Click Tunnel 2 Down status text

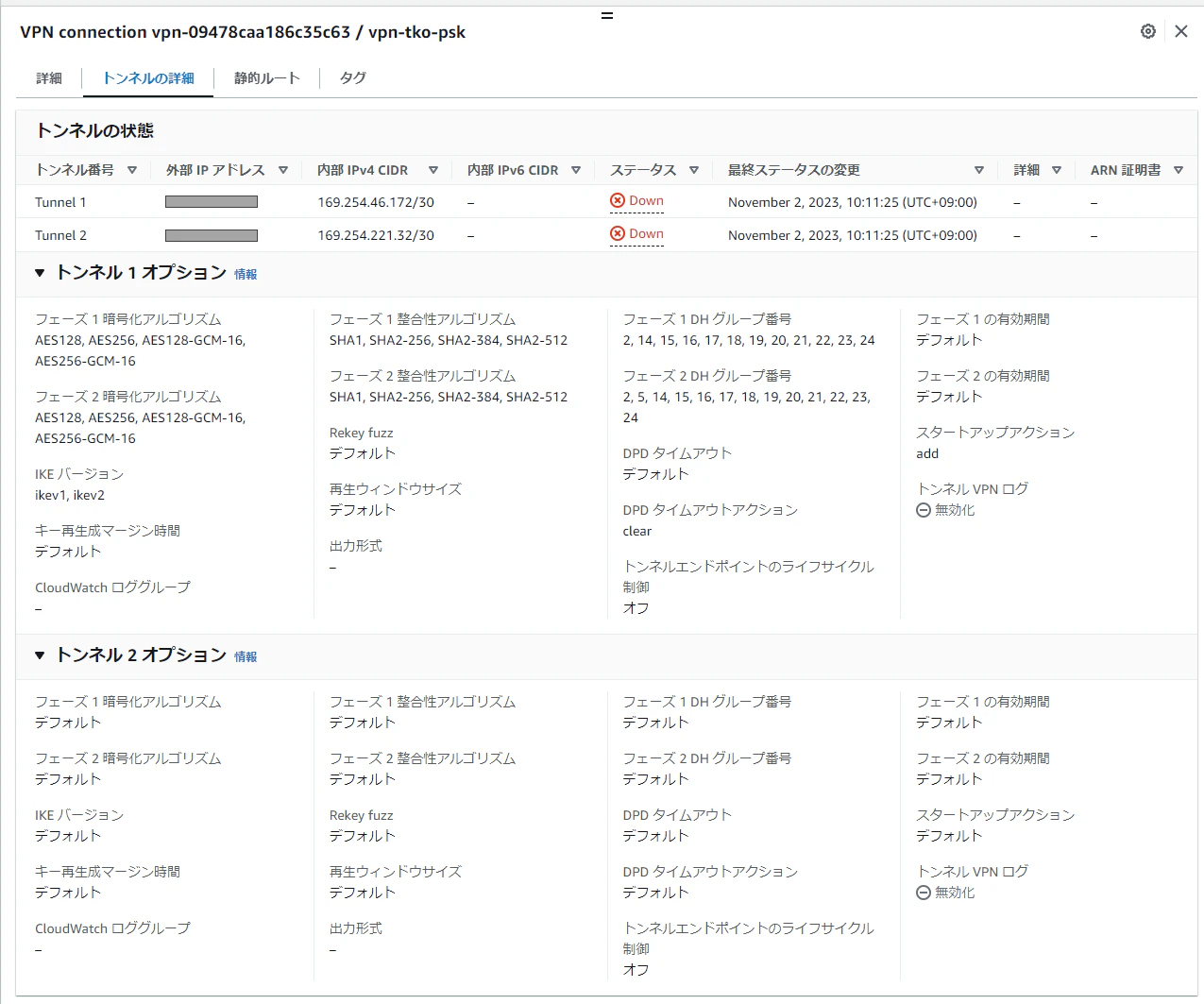[x=646, y=233]
